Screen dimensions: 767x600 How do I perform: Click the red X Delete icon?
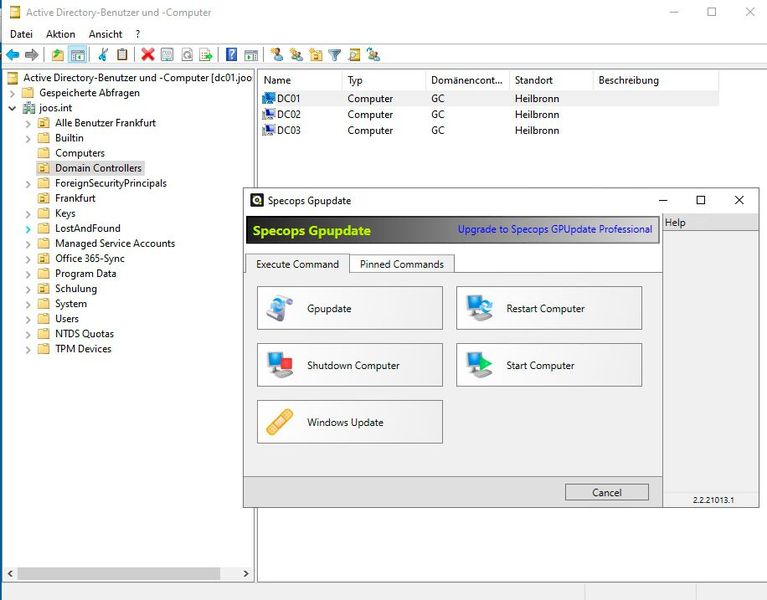148,55
